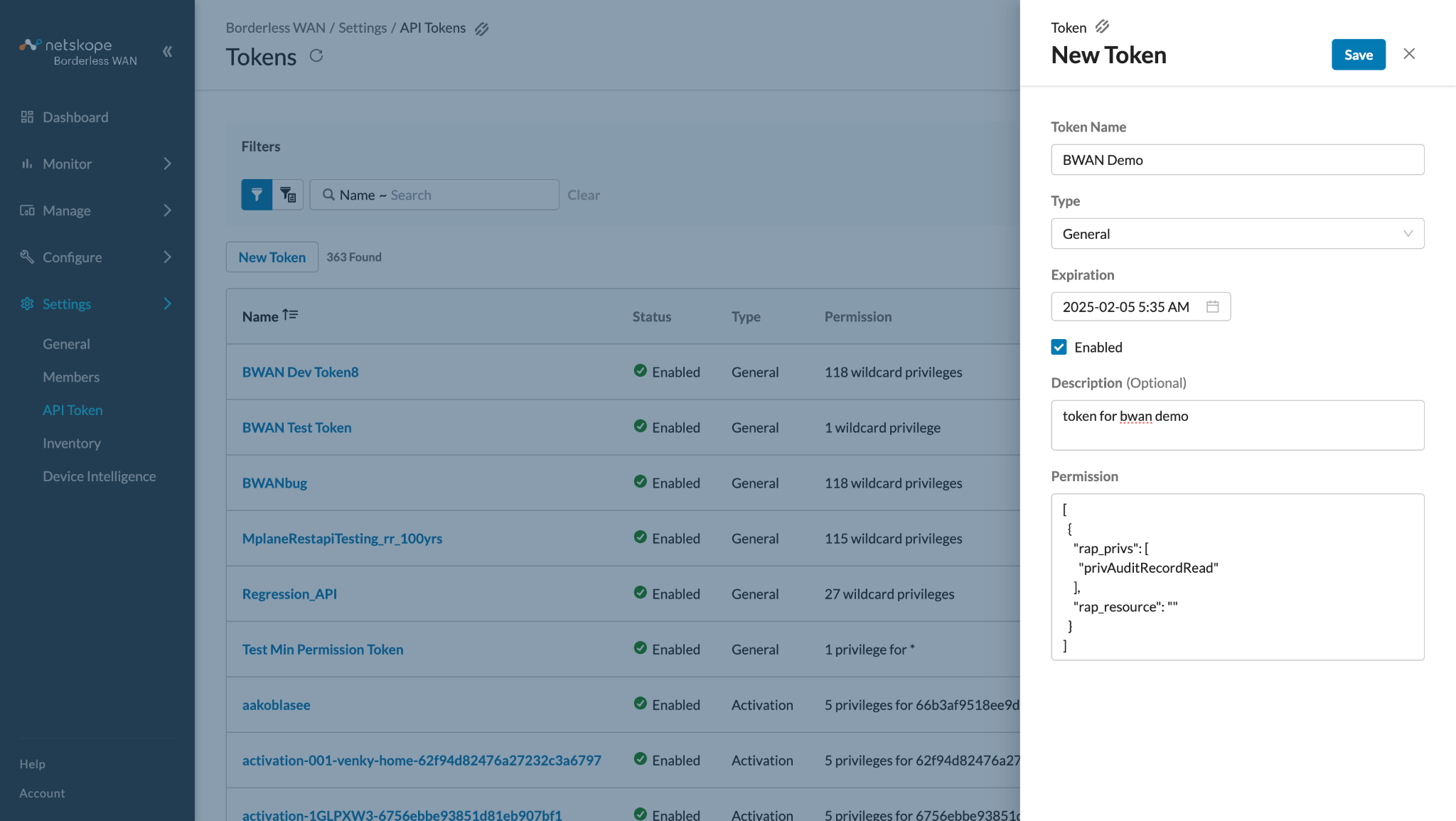Expand the Monitor menu chevron
The image size is (1456, 821).
click(168, 163)
